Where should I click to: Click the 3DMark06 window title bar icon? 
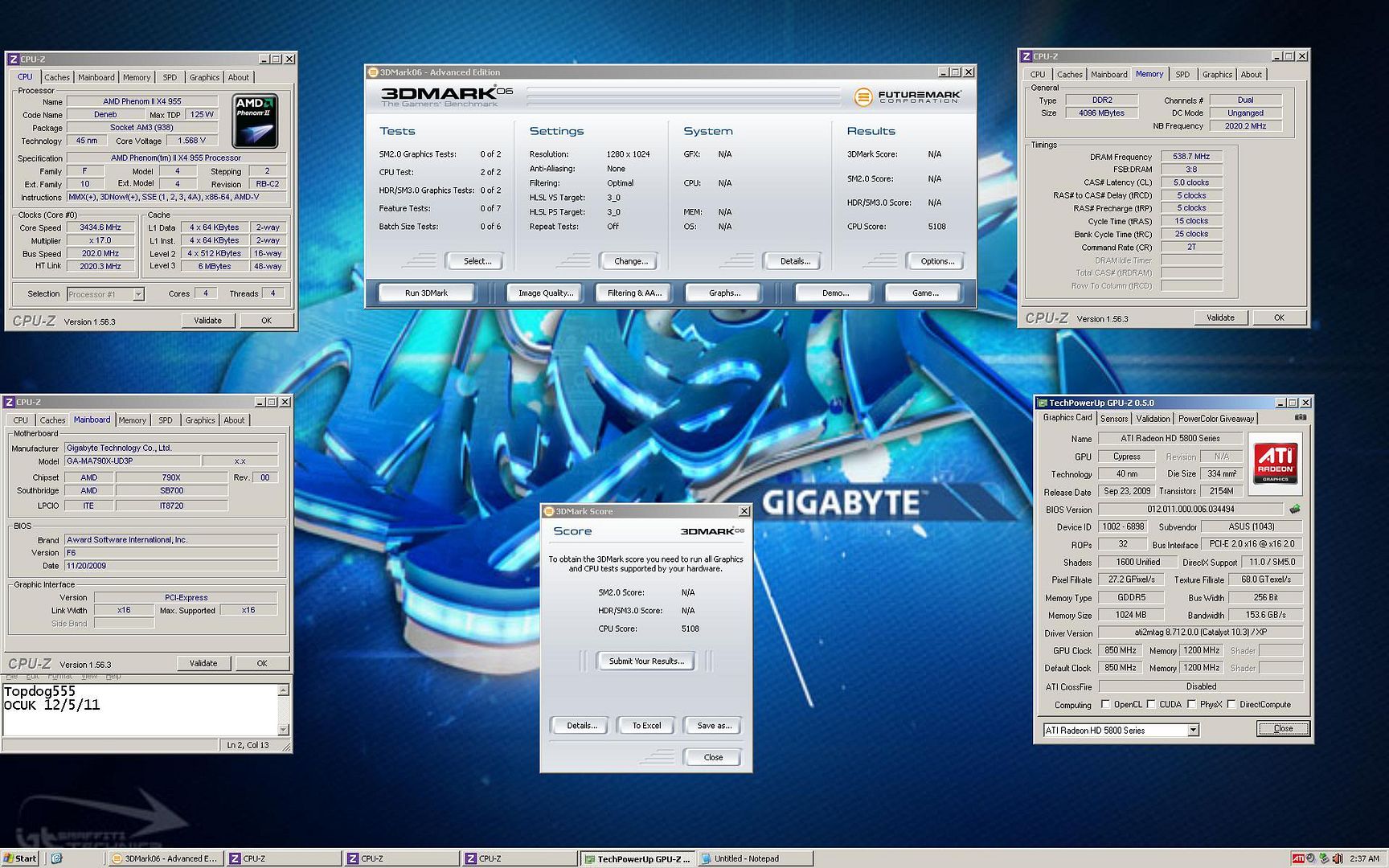(373, 72)
